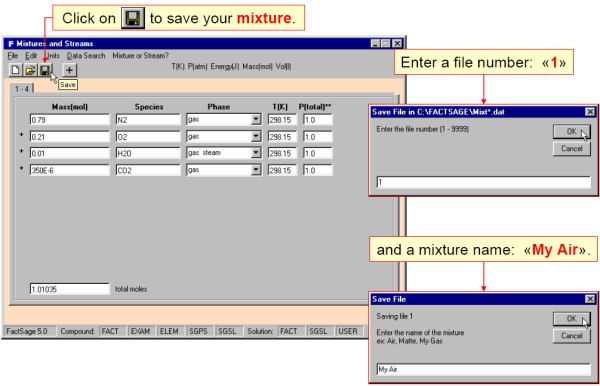Screen dimensions: 600x386
Task: Close the Save File mixture name dialog
Action: click(590, 299)
